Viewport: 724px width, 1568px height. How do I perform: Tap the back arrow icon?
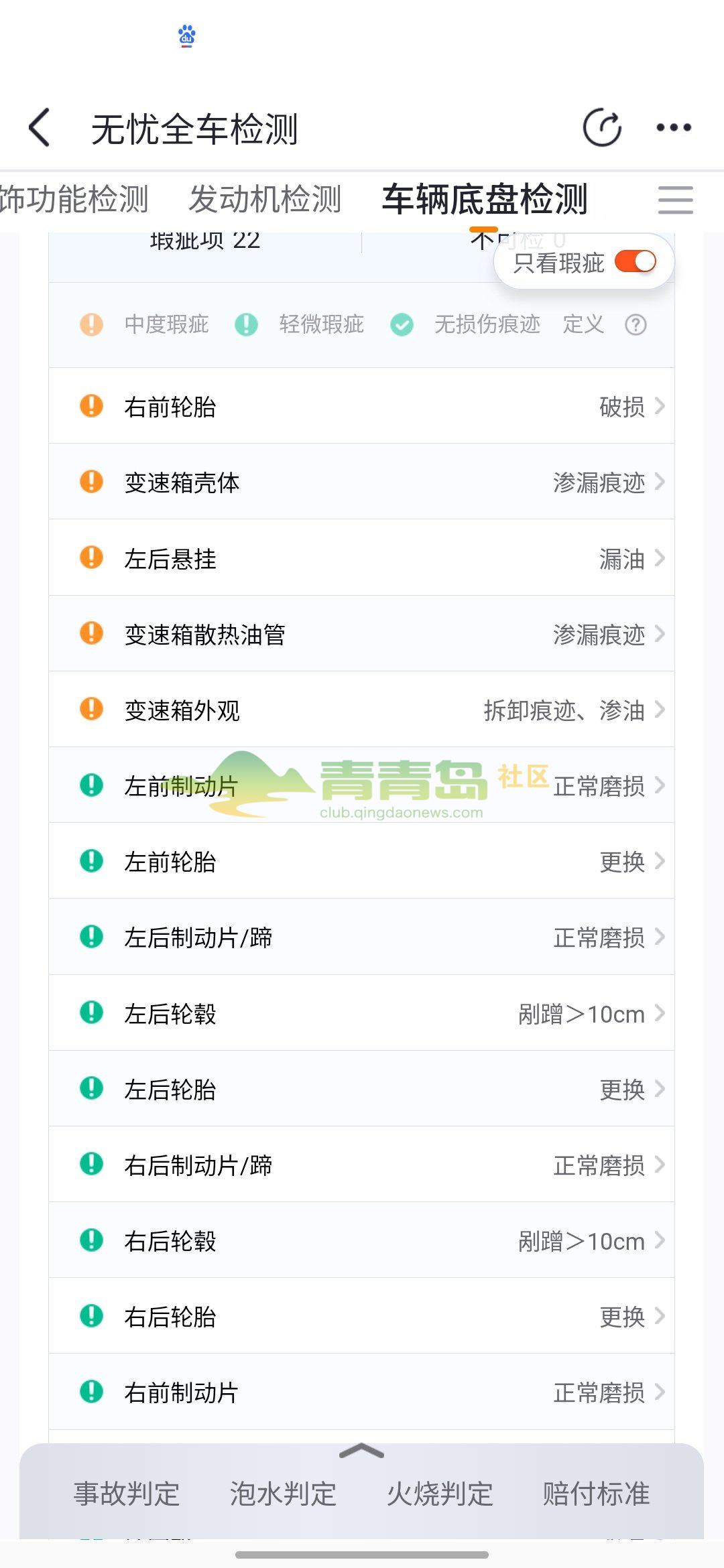(40, 127)
